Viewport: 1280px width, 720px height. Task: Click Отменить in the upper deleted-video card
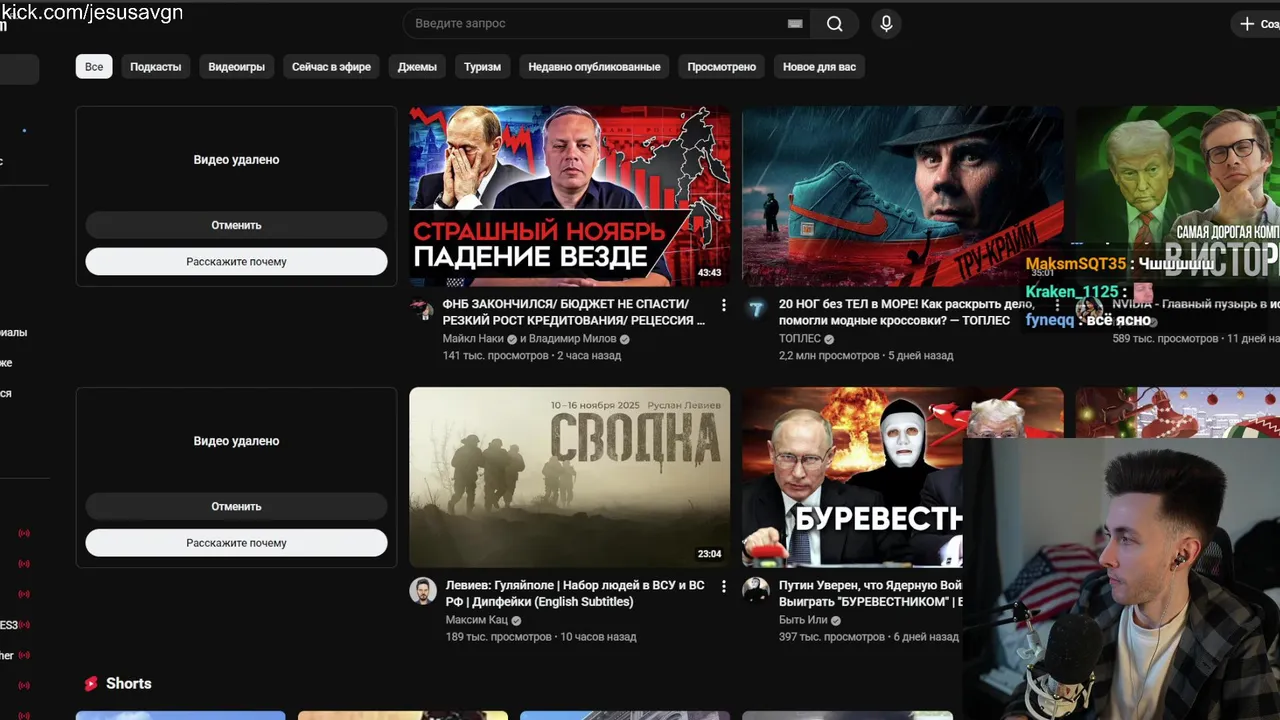coord(236,225)
